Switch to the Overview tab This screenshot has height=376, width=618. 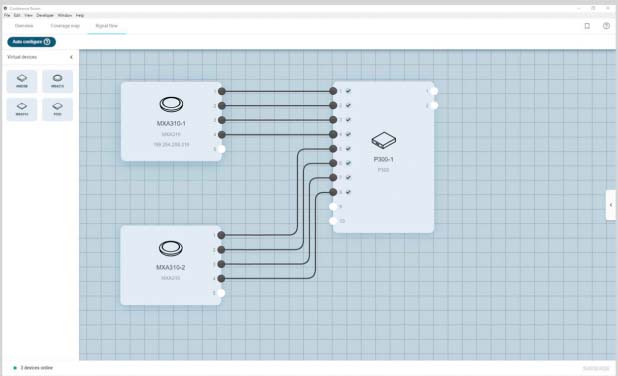(24, 26)
